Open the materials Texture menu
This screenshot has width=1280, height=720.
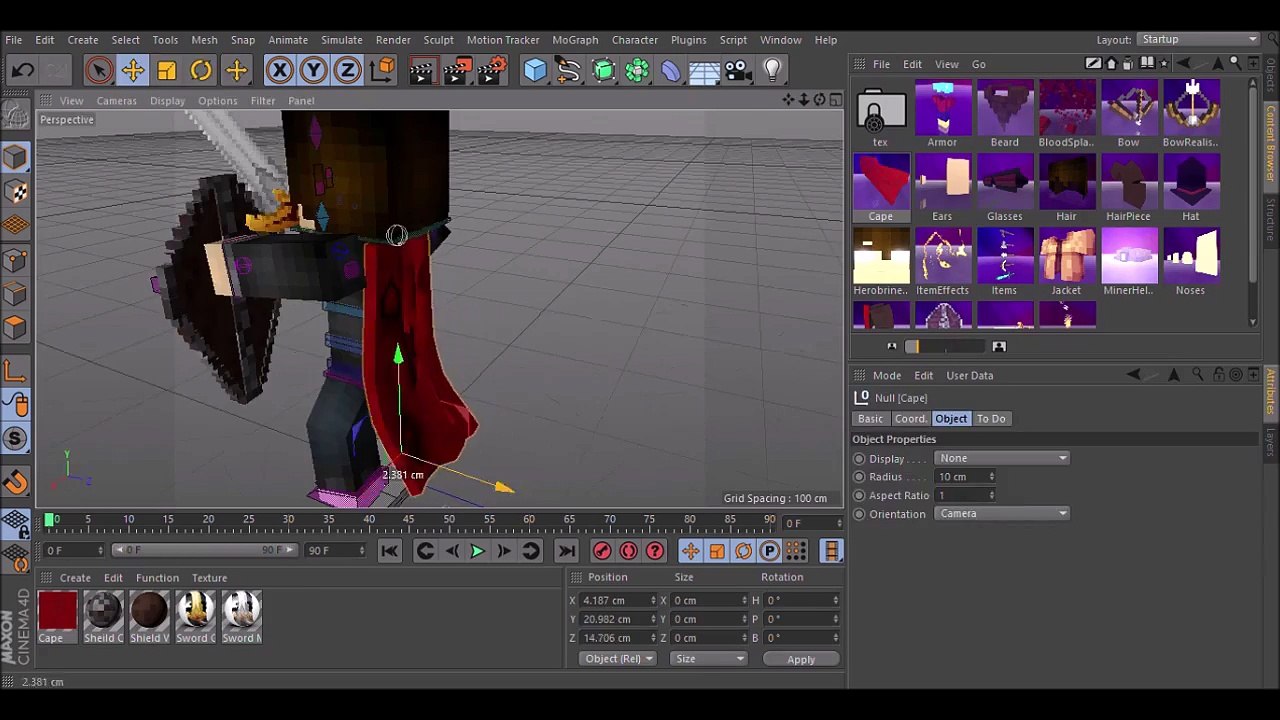209,578
